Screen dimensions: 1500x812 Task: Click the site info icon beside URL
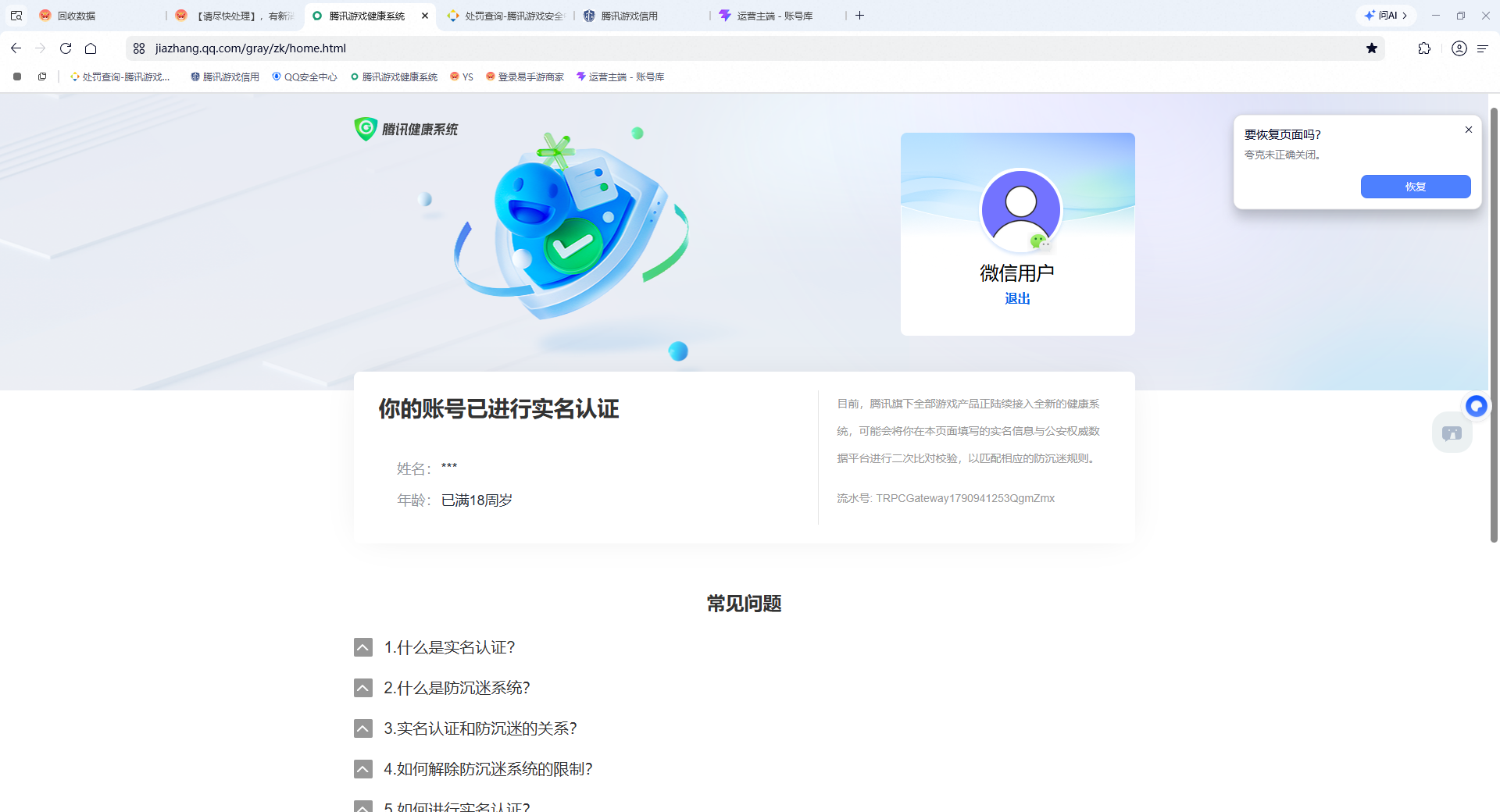[x=139, y=48]
